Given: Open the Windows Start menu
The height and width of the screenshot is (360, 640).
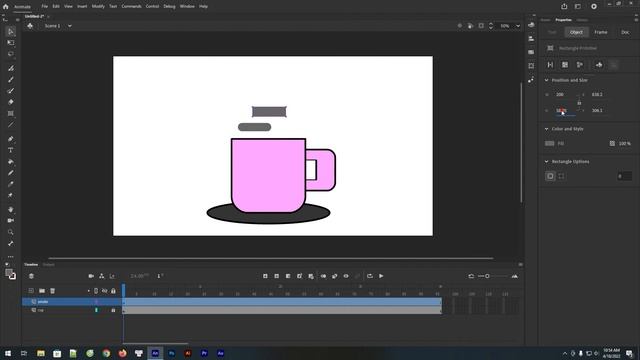Looking at the screenshot, I should coord(8,353).
